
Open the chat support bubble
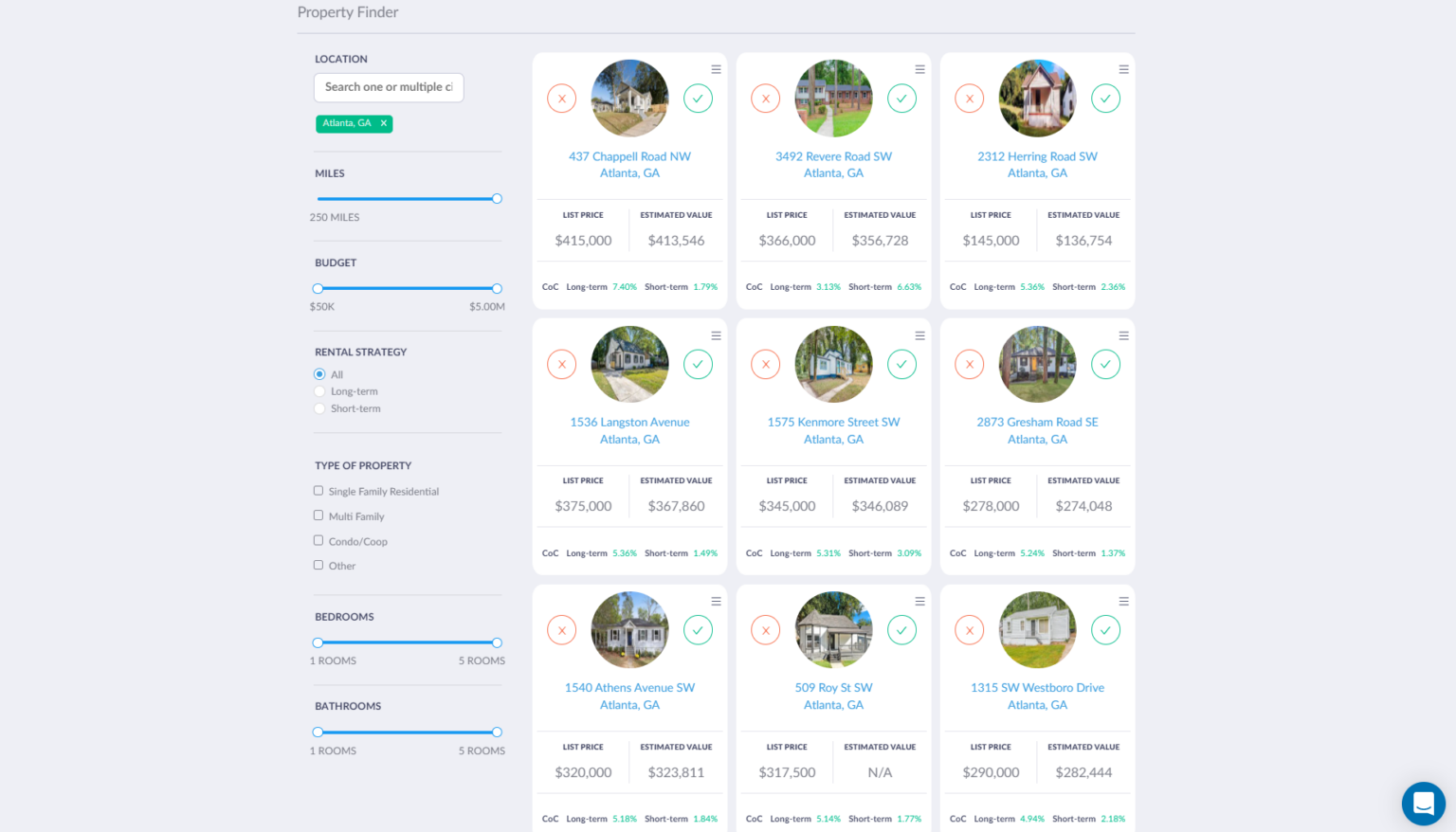point(1423,804)
